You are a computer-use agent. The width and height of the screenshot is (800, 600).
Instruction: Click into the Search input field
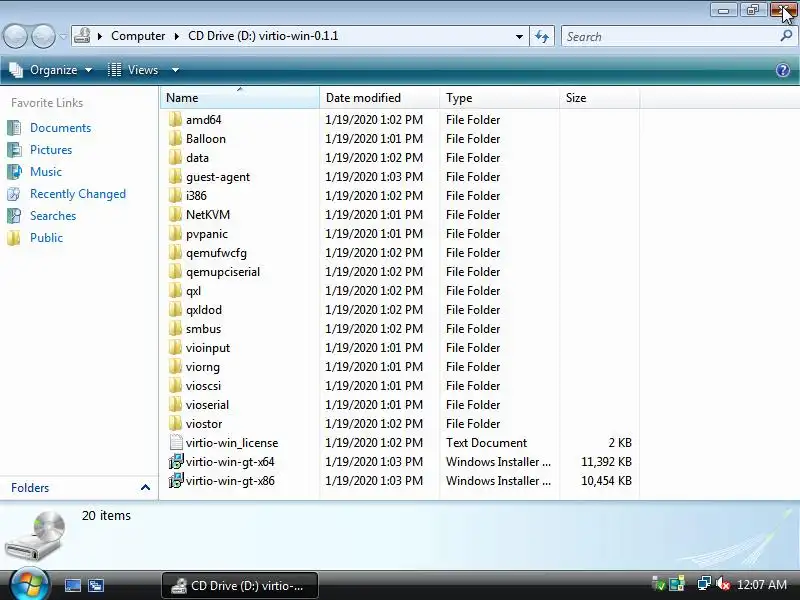671,36
